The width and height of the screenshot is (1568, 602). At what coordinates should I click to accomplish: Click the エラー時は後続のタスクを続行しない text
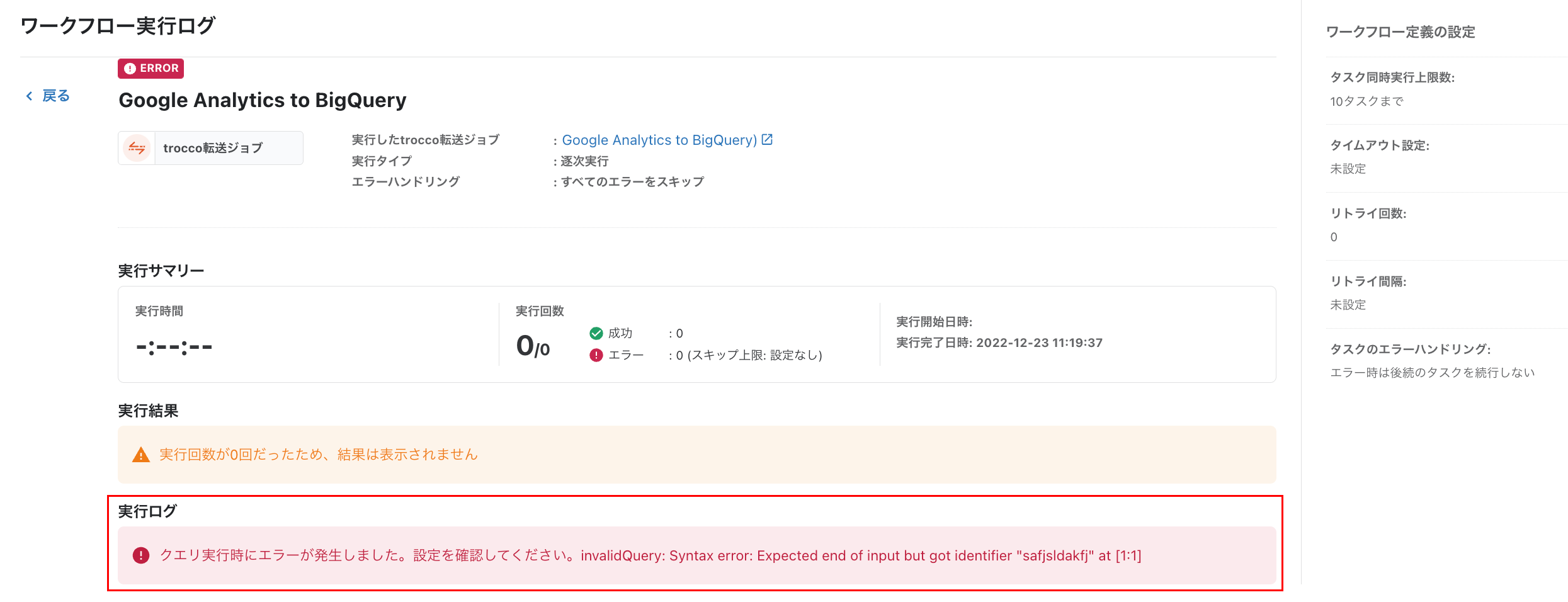point(1432,373)
